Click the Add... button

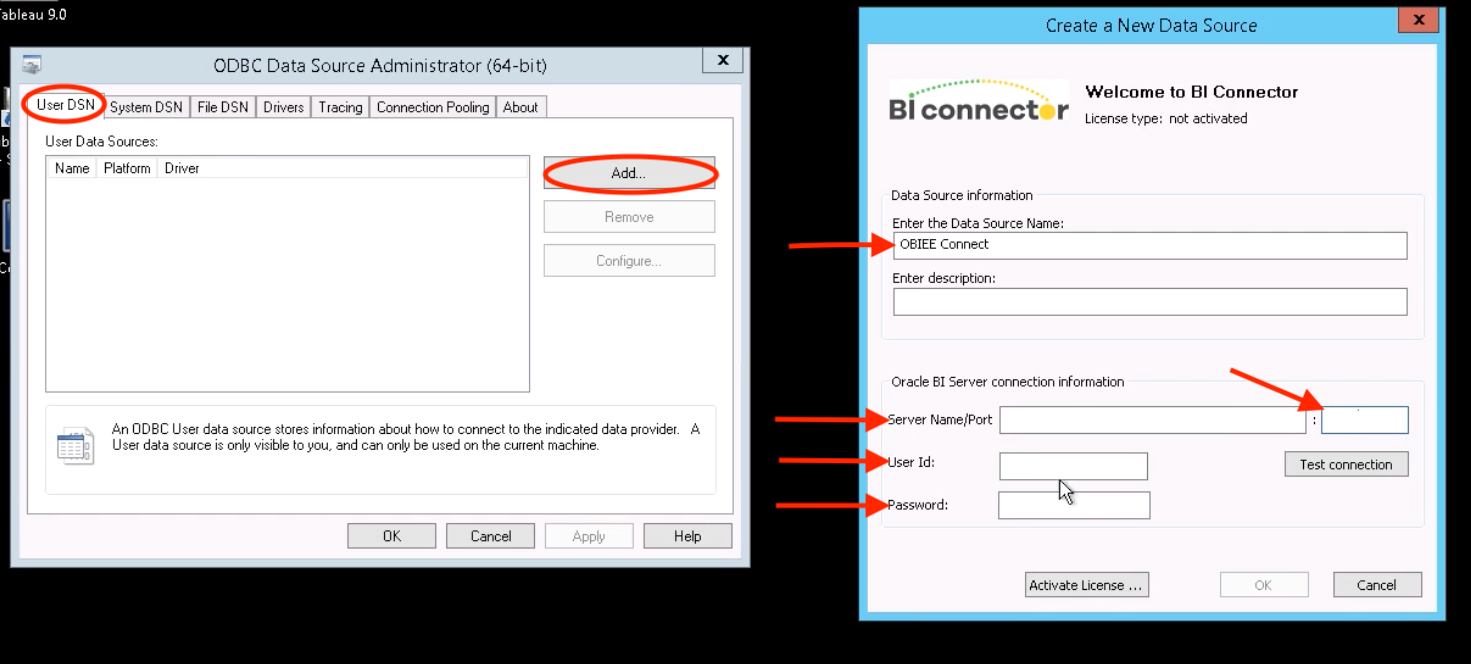(x=629, y=173)
